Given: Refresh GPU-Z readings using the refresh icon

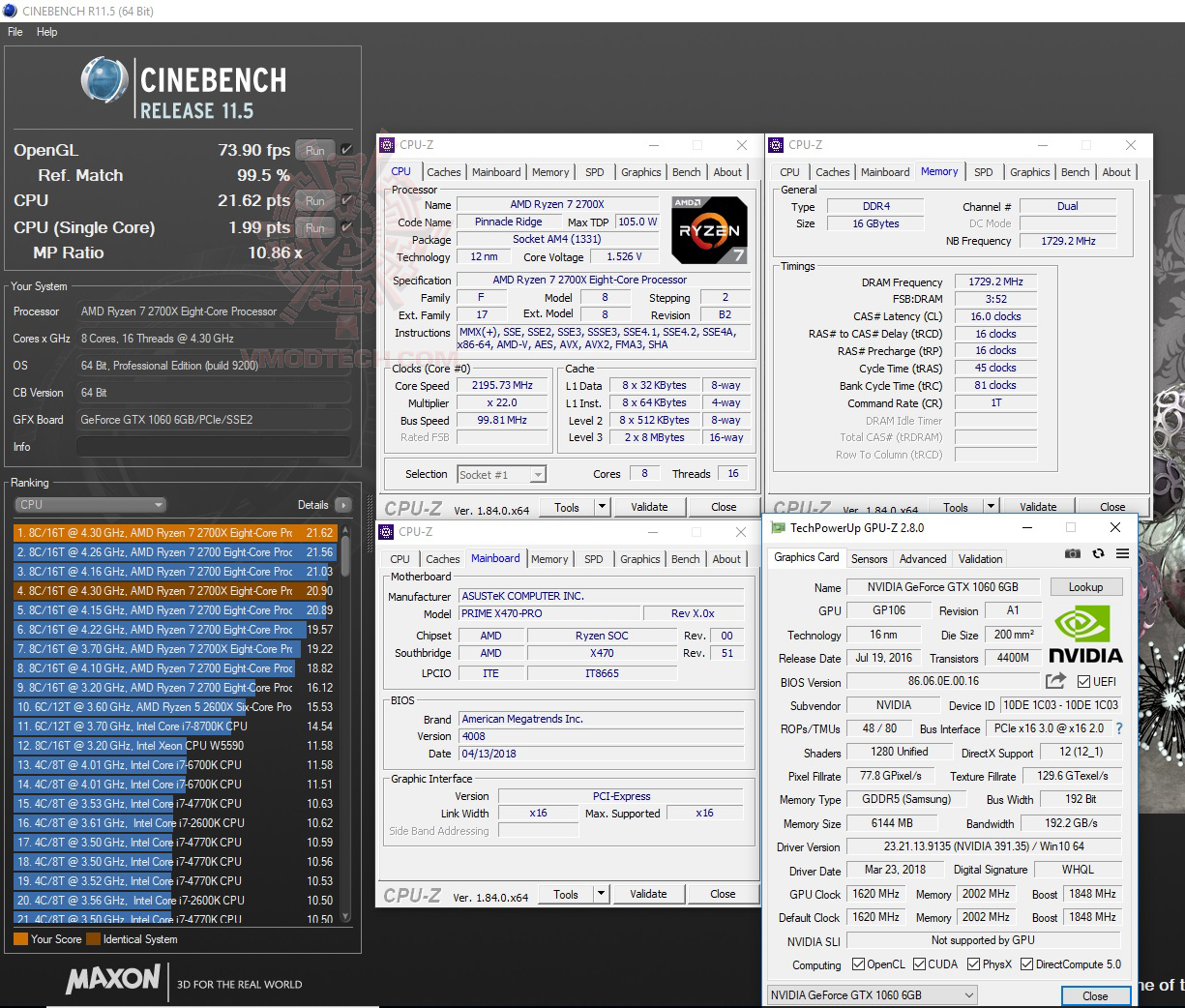Looking at the screenshot, I should point(1098,553).
